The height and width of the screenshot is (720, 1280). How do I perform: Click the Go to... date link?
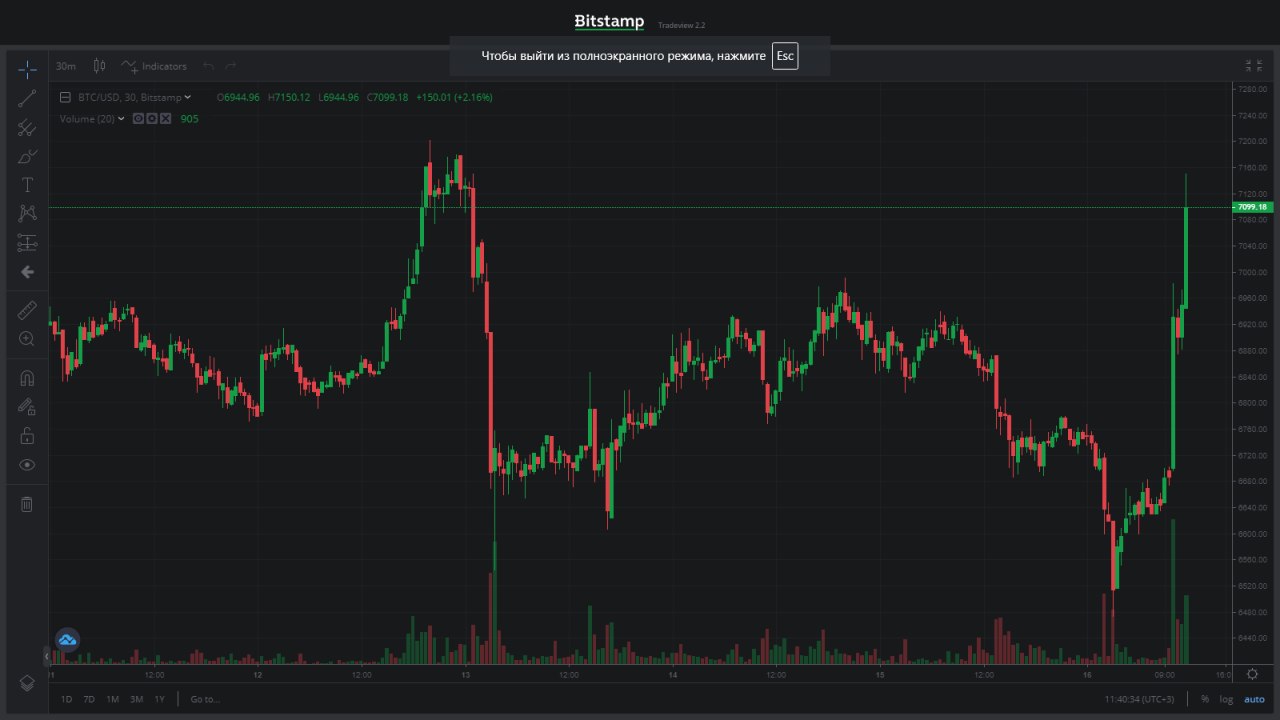[x=205, y=699]
